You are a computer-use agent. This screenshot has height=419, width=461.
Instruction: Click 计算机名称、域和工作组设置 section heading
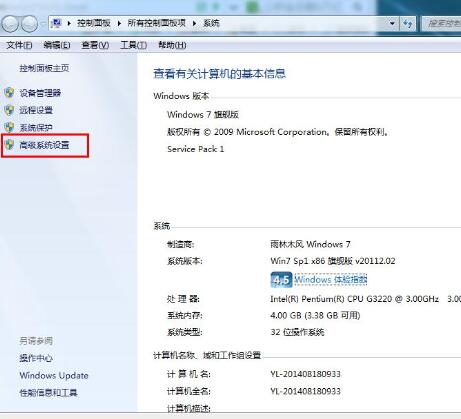tap(207, 356)
